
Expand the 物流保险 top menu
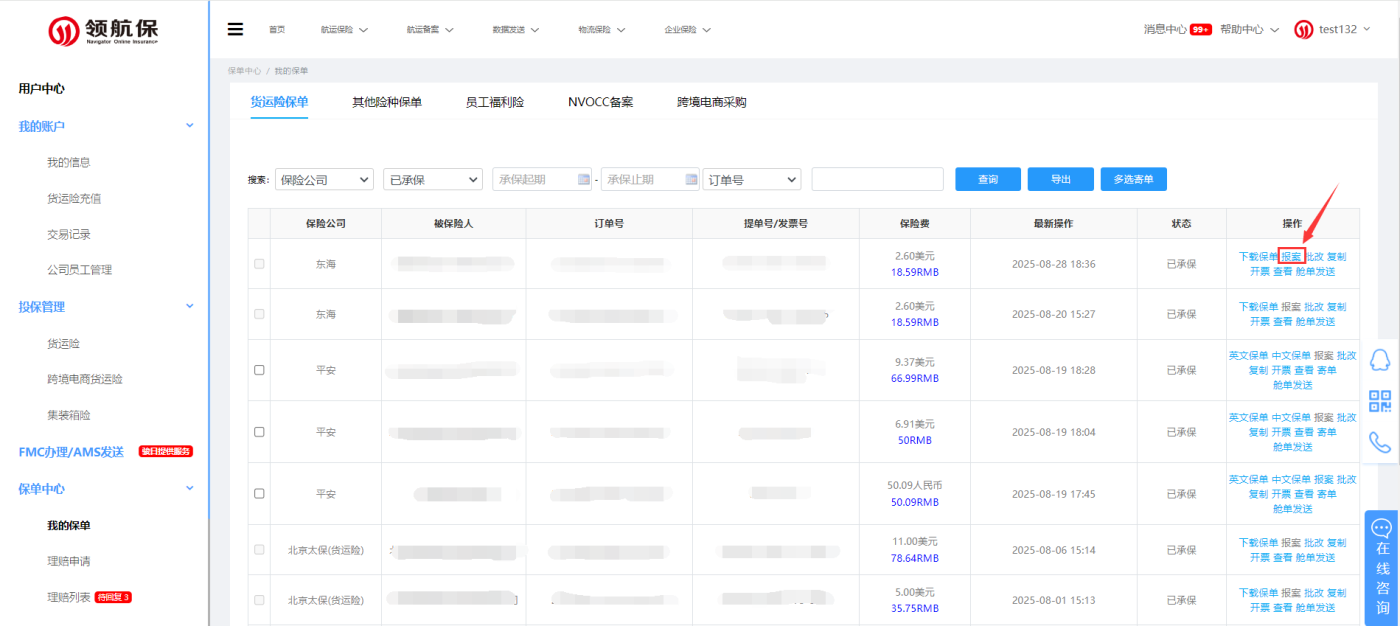click(602, 30)
